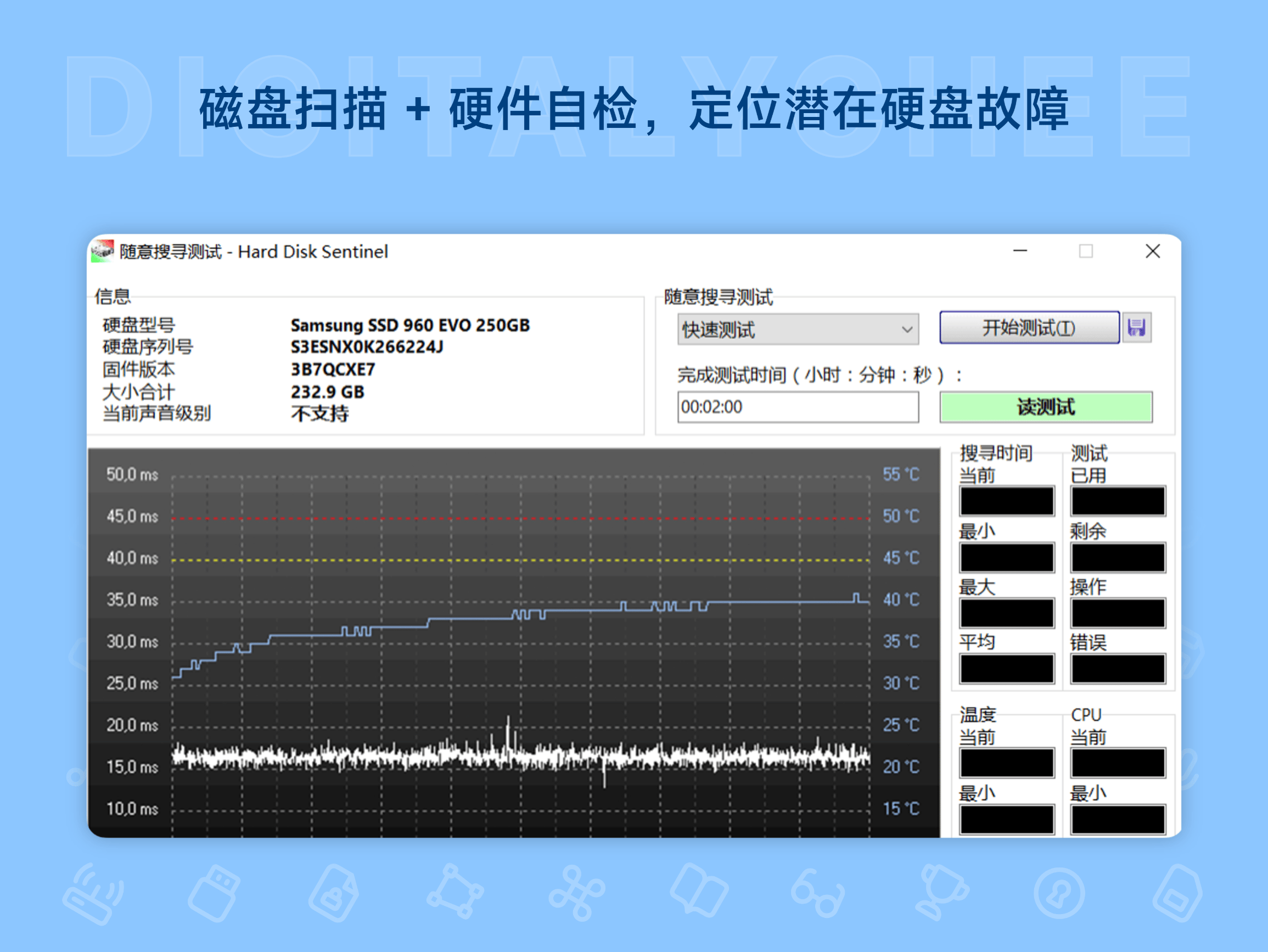Click the Samsung SSD 960 EVO model text
The image size is (1268, 952).
tap(410, 324)
